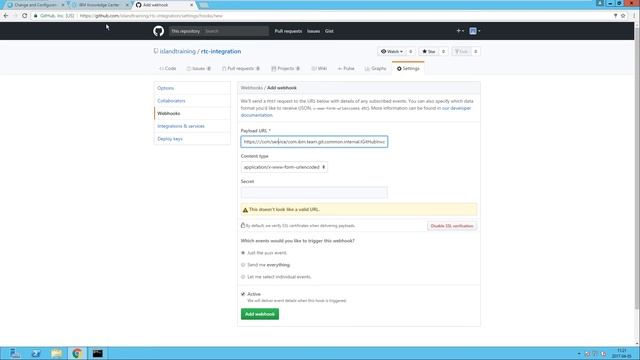Open islandtraining owner link
The width and height of the screenshot is (640, 360).
coord(178,51)
